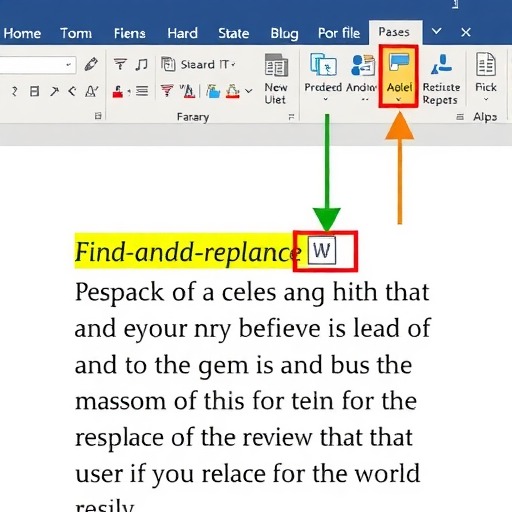Click the Pases active tab
Viewport: 512px width, 512px height.
coord(394,32)
